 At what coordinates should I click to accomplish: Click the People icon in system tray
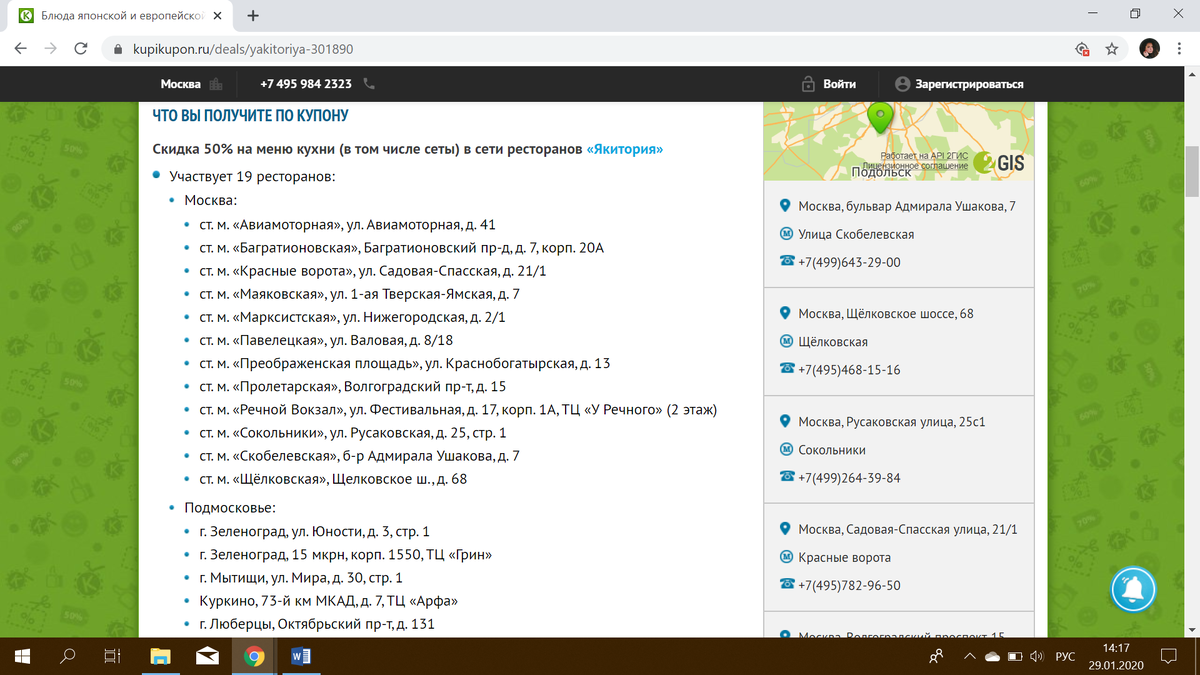[936, 657]
